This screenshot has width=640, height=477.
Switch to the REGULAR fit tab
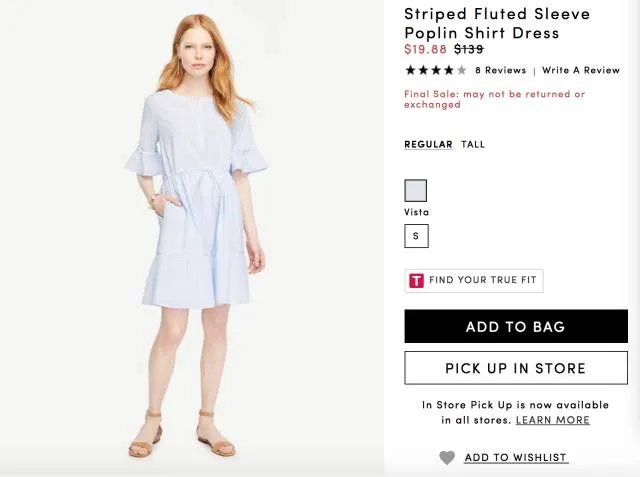(x=428, y=144)
